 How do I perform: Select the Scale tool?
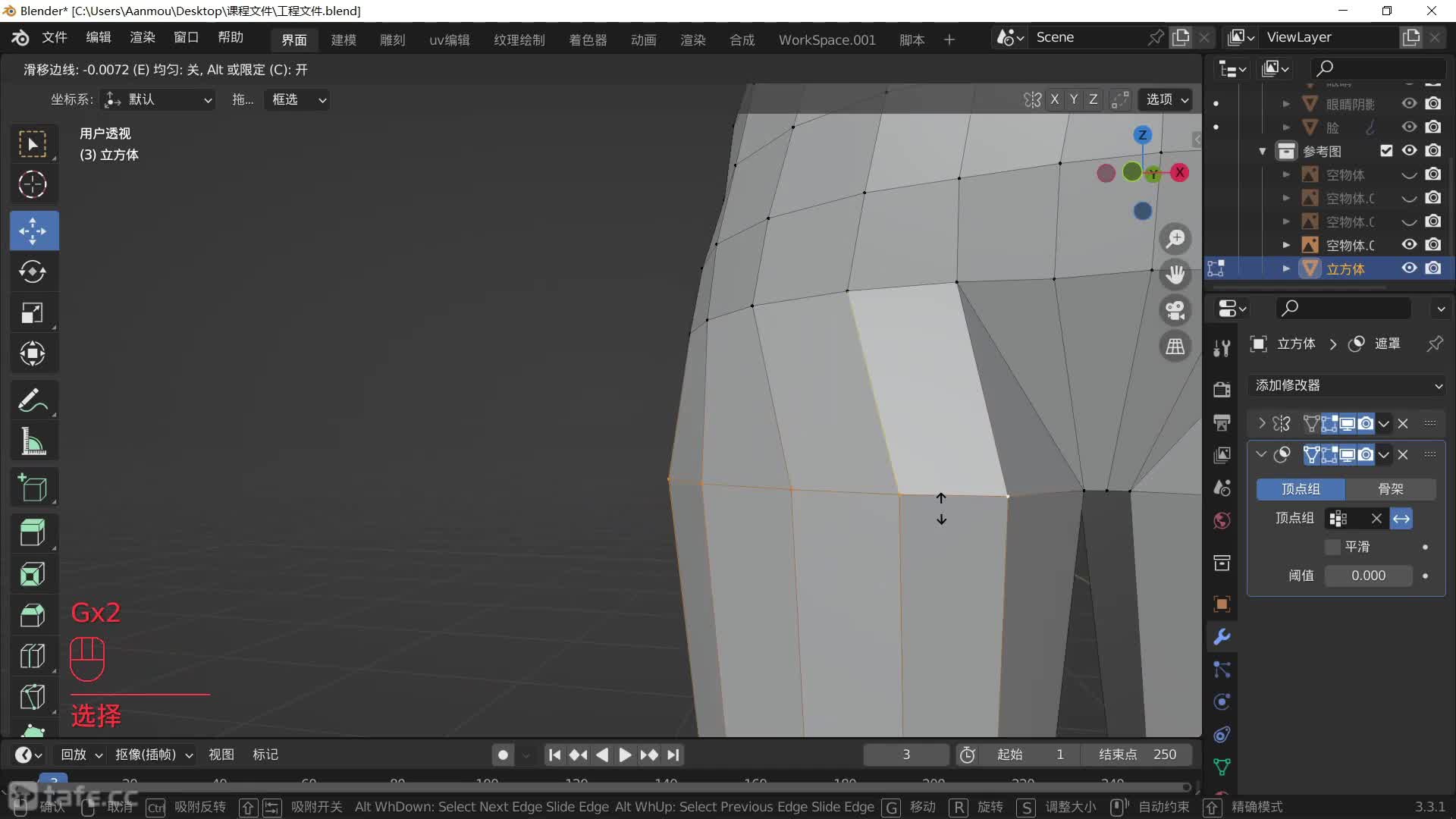(33, 312)
